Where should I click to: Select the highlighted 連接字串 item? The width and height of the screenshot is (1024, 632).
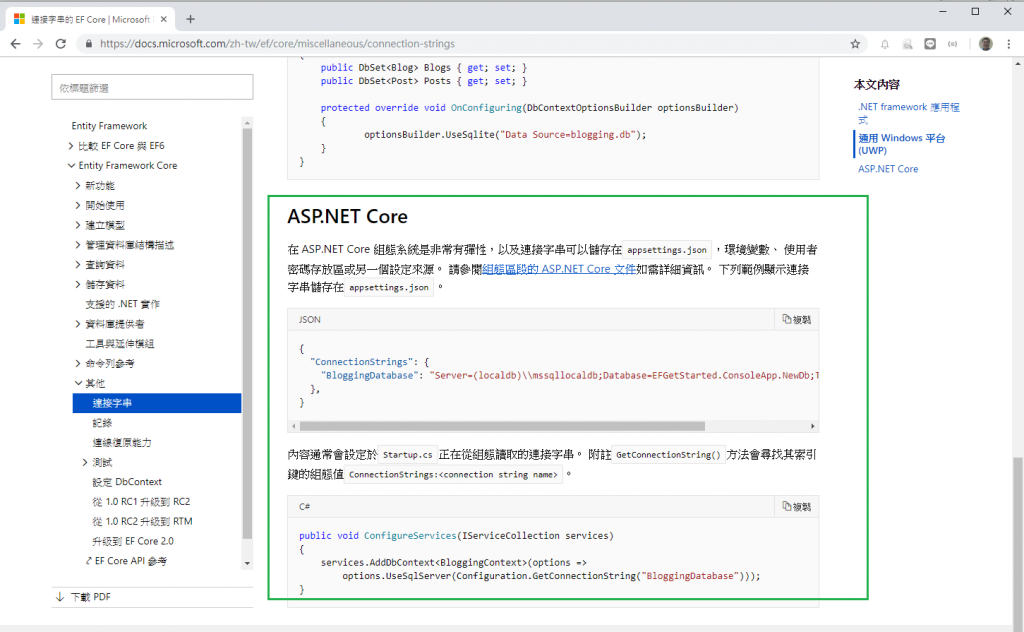click(157, 403)
